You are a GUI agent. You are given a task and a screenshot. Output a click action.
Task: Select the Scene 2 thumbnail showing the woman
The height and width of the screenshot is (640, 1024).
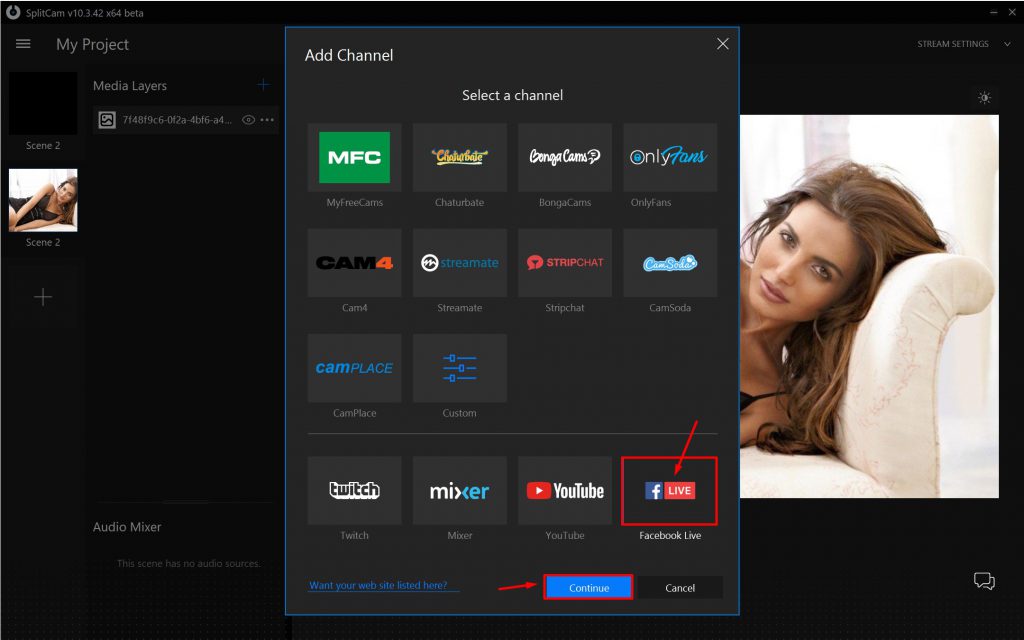[43, 200]
